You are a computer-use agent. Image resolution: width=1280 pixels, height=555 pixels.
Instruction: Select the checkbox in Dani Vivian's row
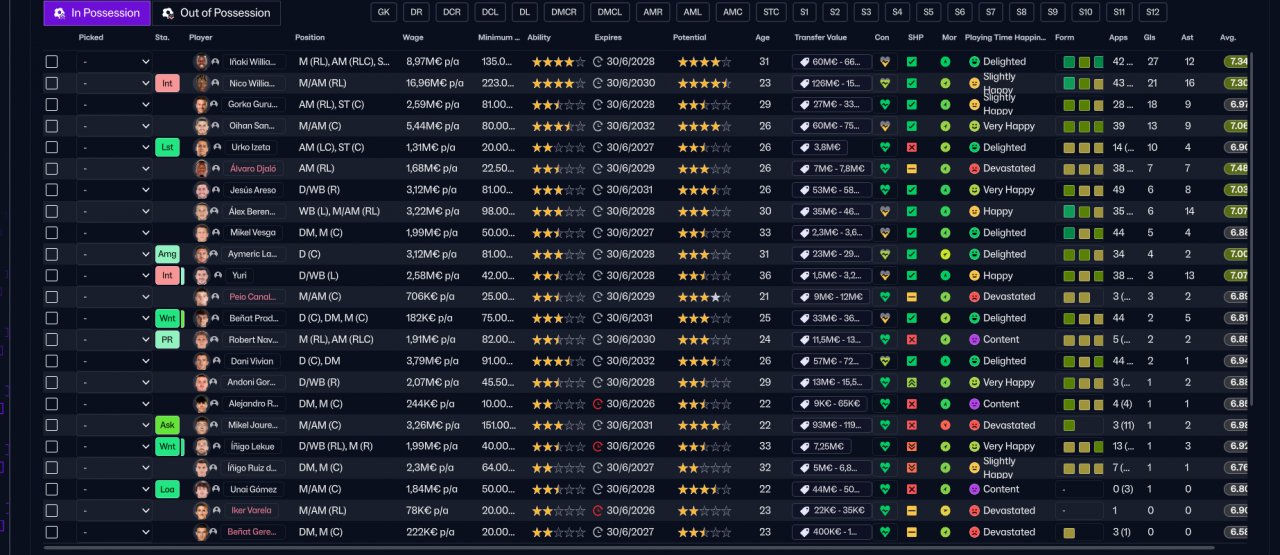tap(52, 361)
